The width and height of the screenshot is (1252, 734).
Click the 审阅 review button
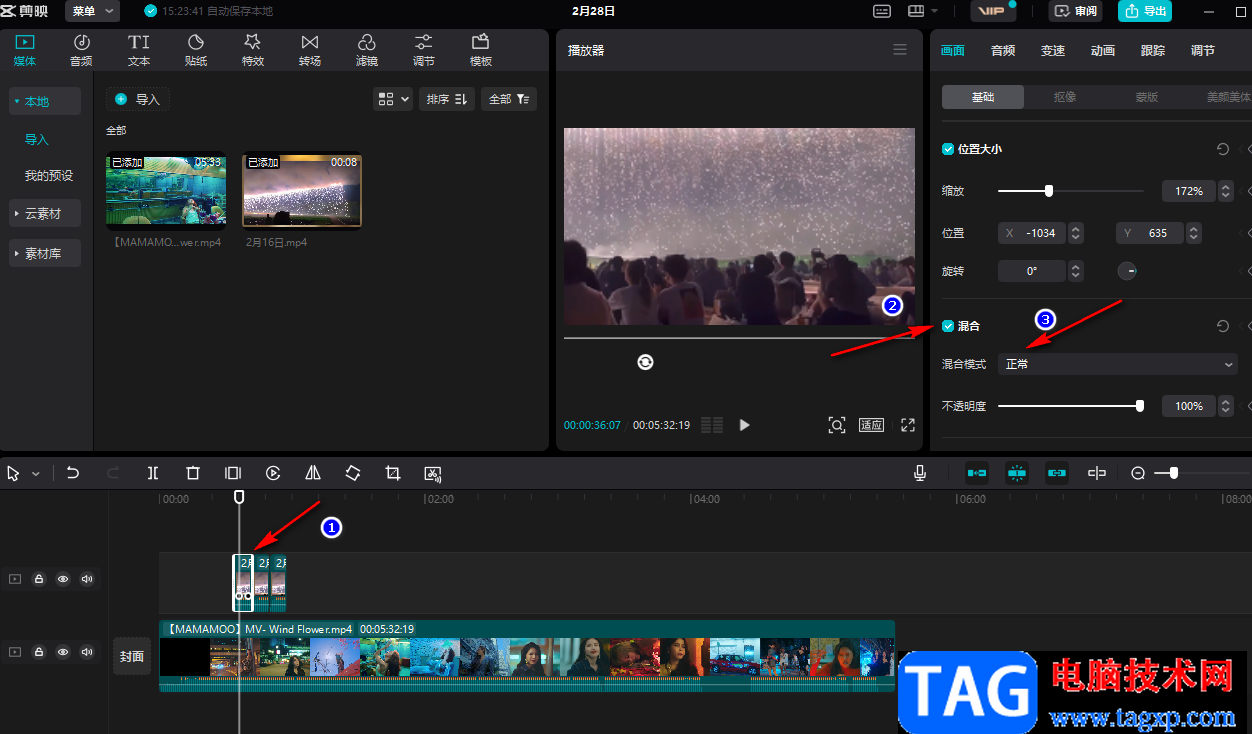point(1075,11)
